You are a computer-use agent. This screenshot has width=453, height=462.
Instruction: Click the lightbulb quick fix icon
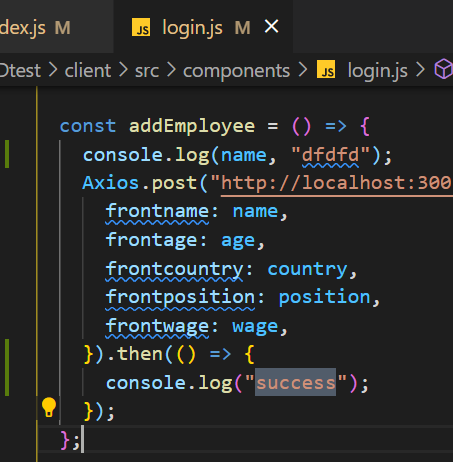[49, 407]
